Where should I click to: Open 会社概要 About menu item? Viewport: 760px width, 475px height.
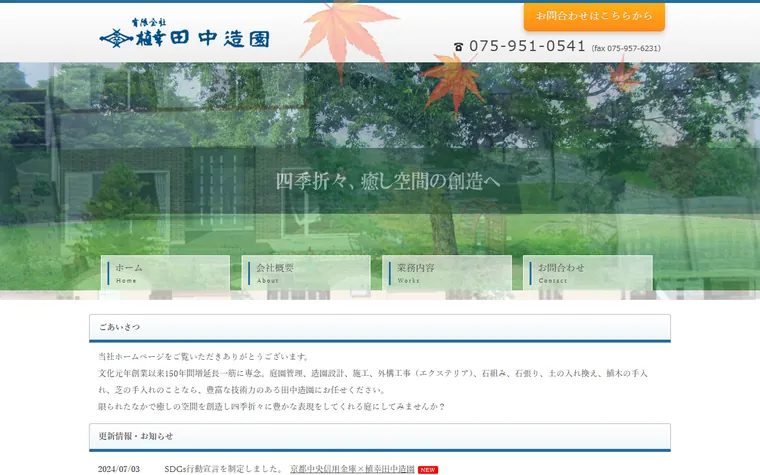click(306, 273)
